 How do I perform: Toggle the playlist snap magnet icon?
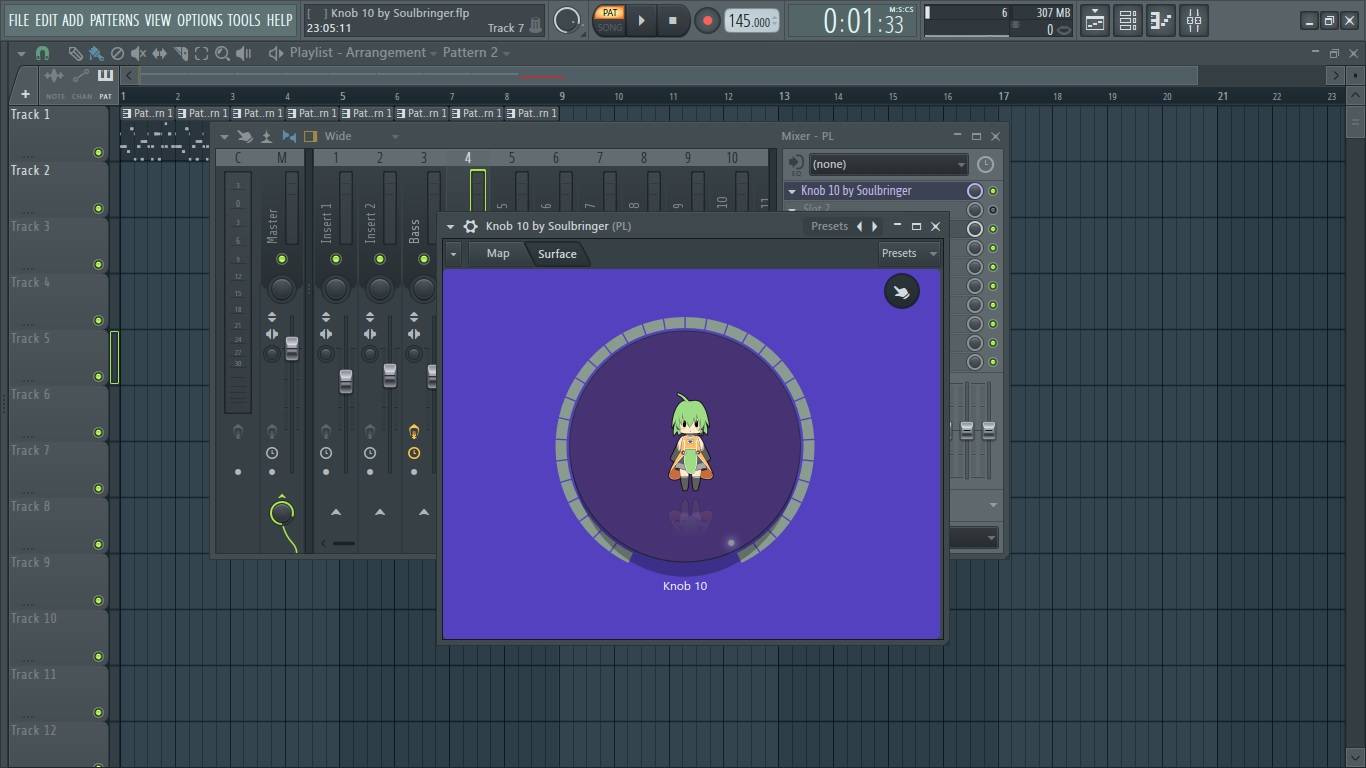42,53
